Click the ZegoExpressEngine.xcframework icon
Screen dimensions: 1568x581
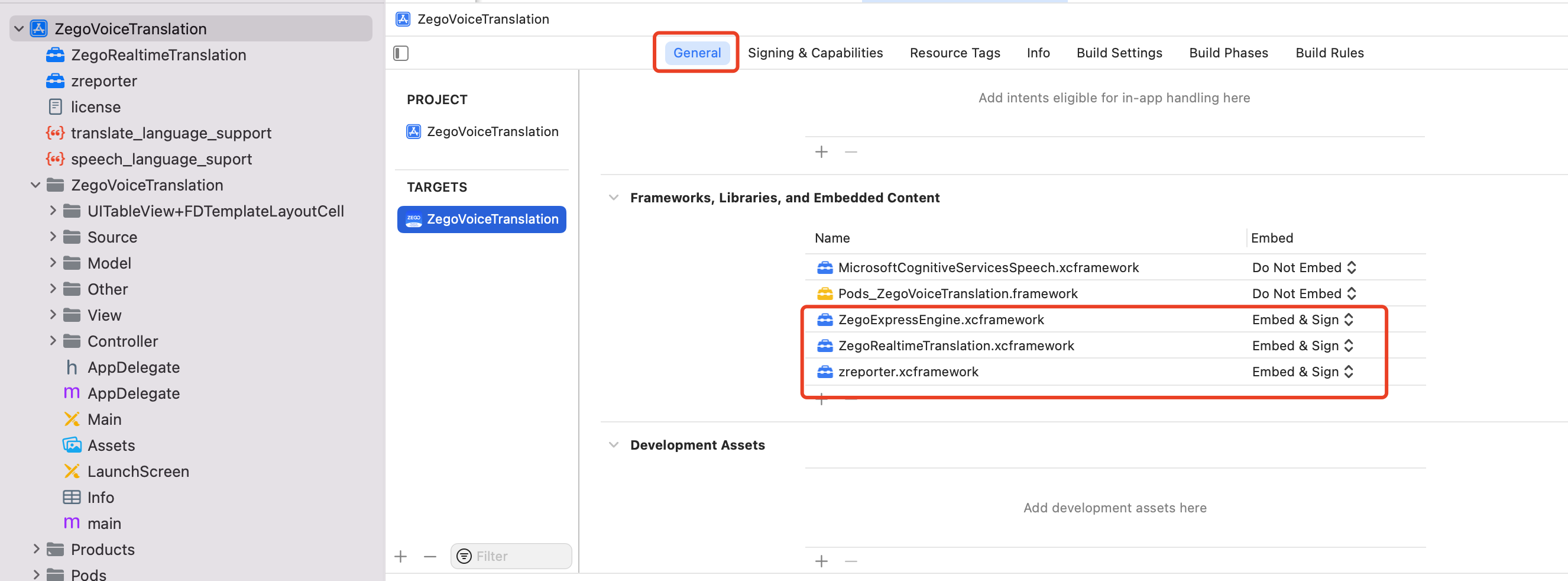coord(825,319)
